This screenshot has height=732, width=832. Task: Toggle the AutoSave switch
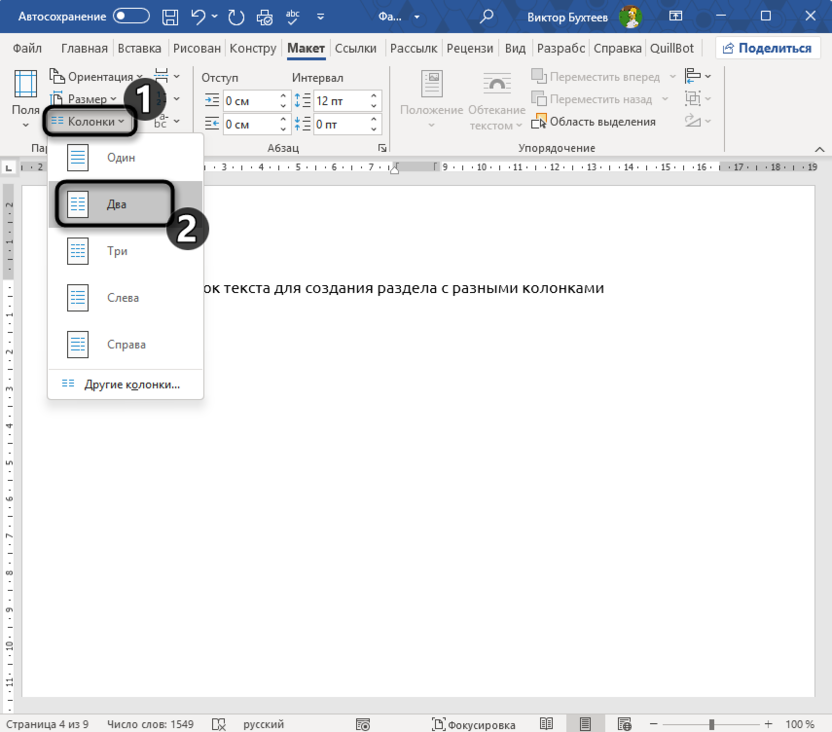click(x=131, y=17)
